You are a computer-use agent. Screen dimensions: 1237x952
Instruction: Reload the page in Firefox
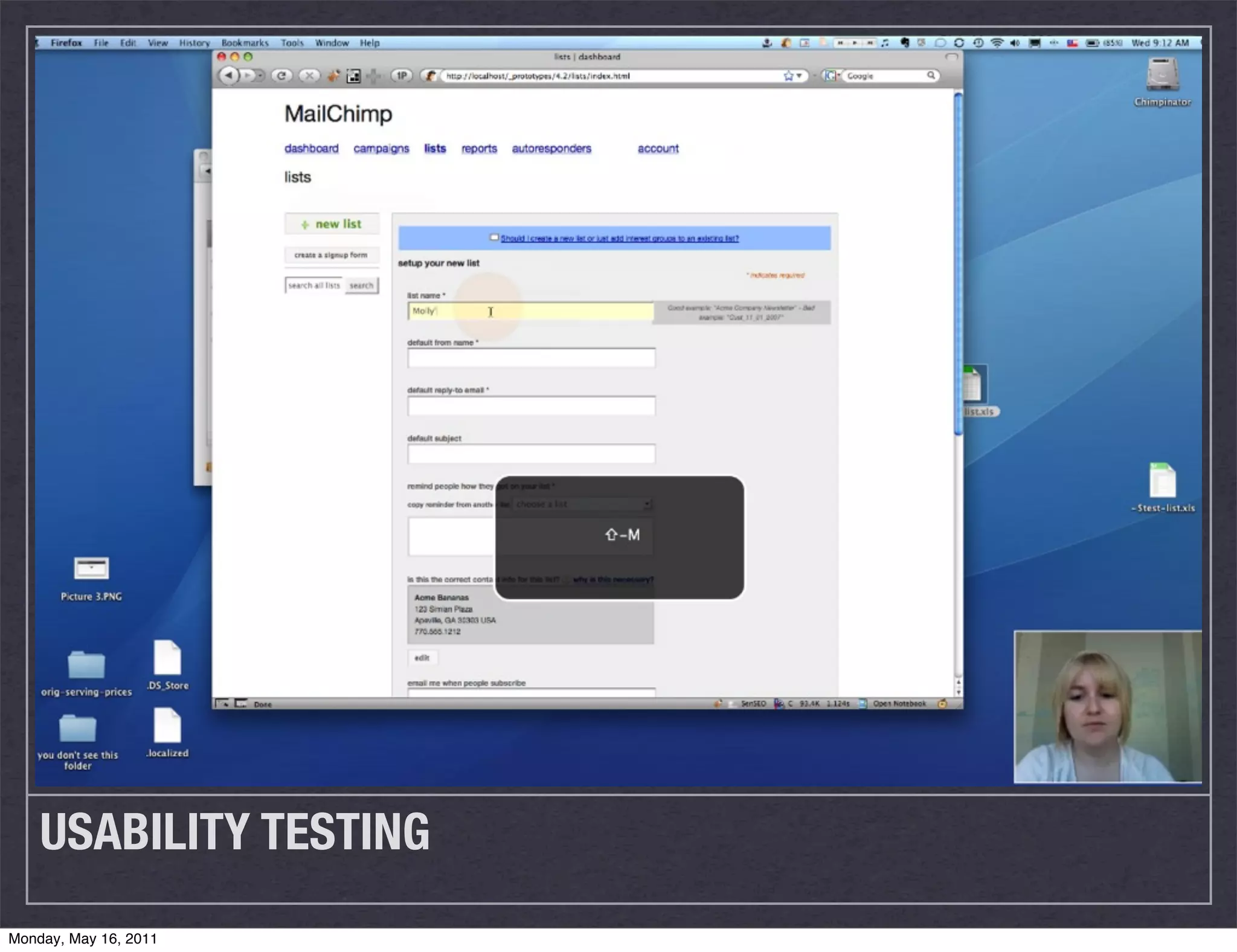[281, 76]
